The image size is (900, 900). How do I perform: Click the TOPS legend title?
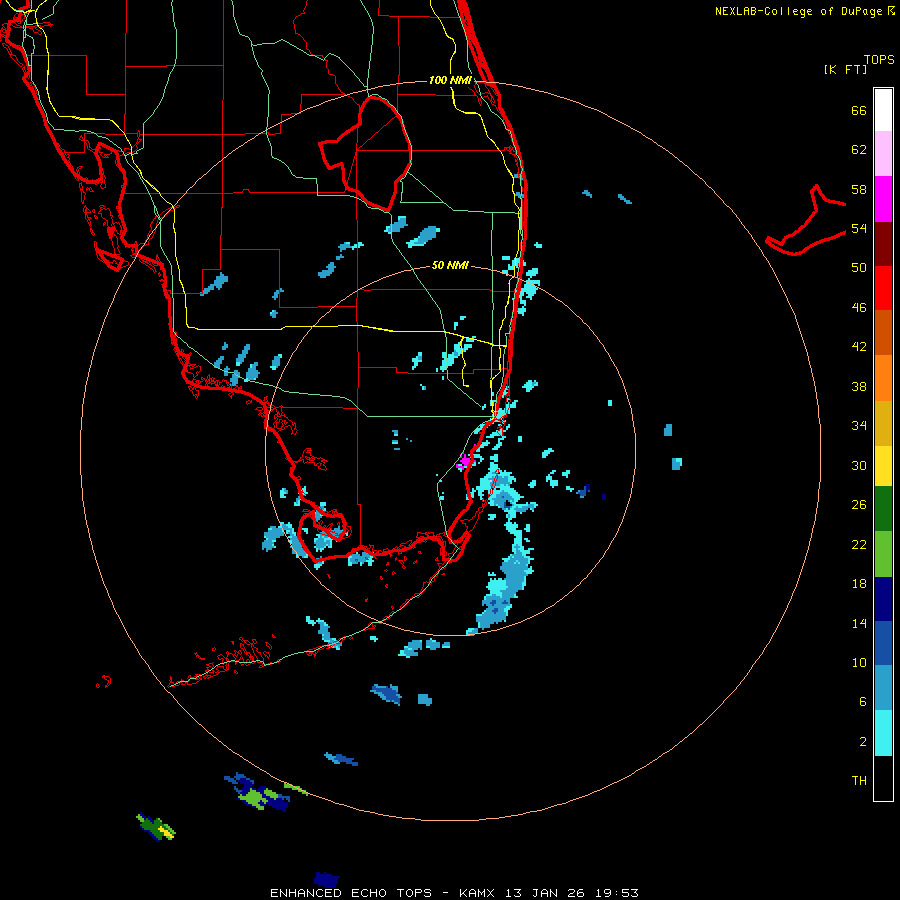(879, 59)
